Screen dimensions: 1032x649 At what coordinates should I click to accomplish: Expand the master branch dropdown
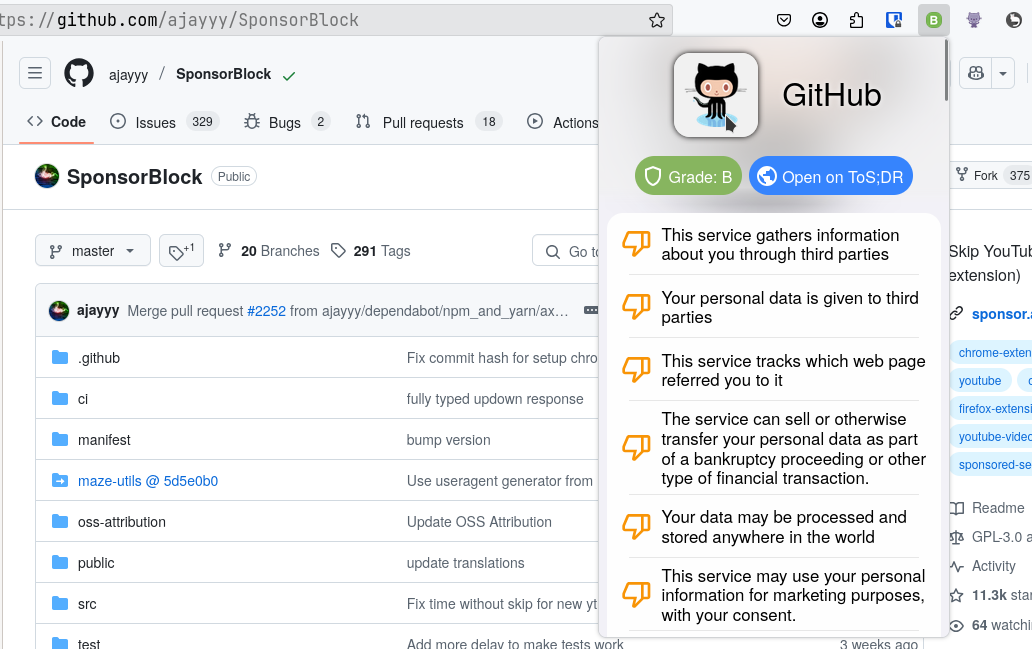coord(93,251)
